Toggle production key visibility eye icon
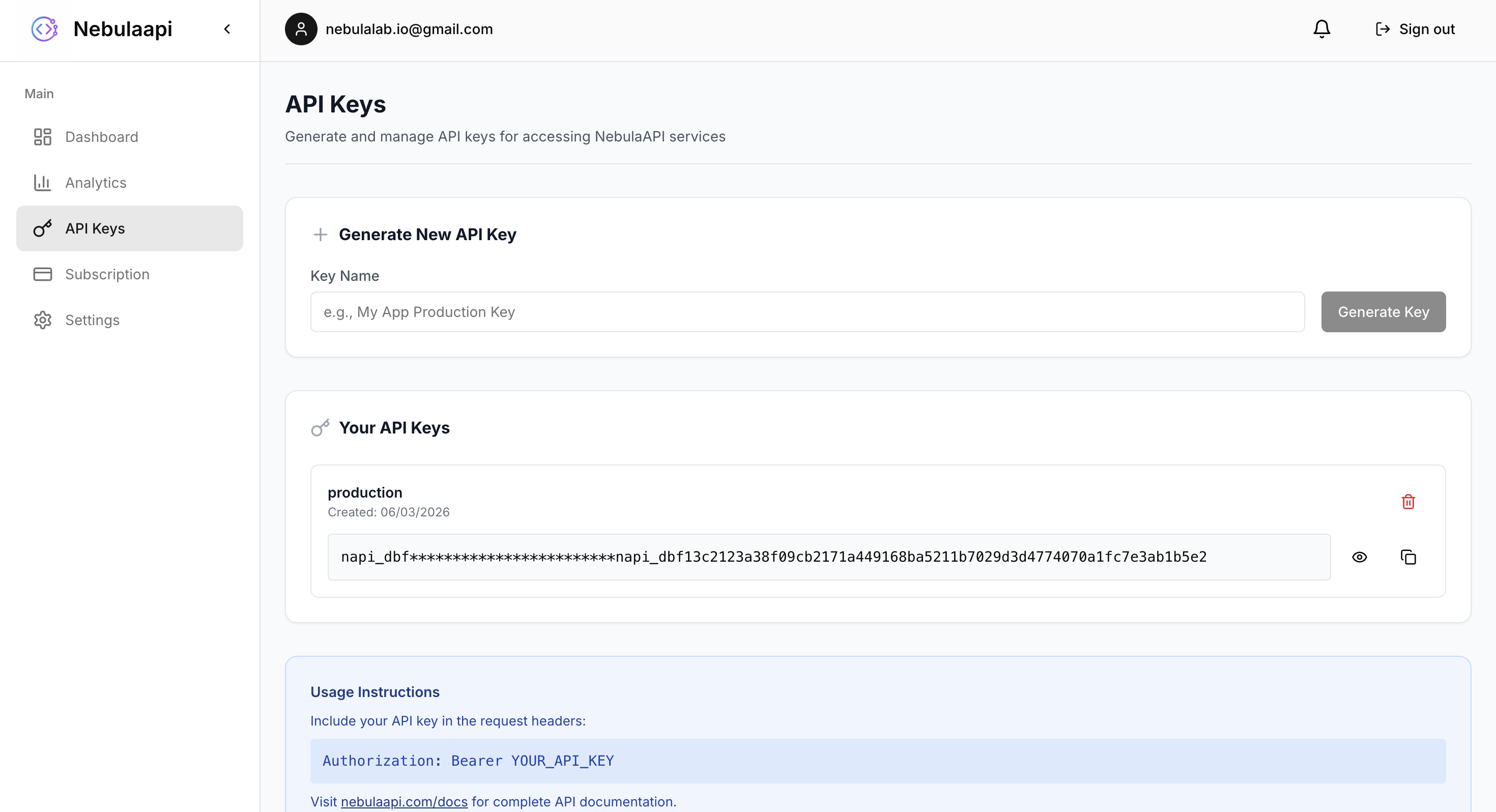This screenshot has width=1496, height=812. click(x=1359, y=558)
